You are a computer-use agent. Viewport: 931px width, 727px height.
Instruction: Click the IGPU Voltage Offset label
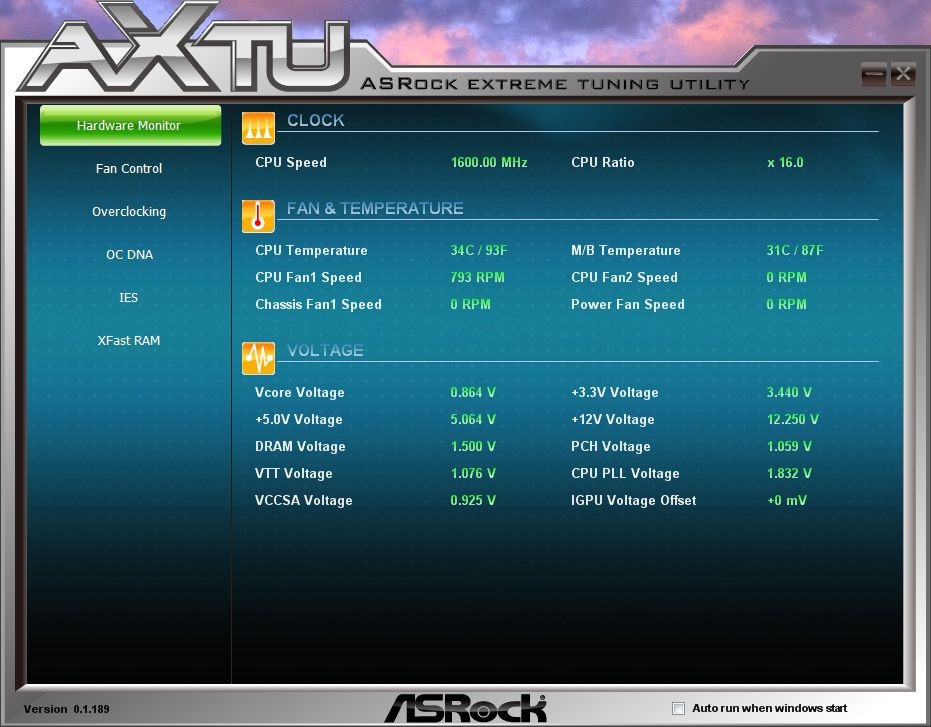tap(634, 501)
